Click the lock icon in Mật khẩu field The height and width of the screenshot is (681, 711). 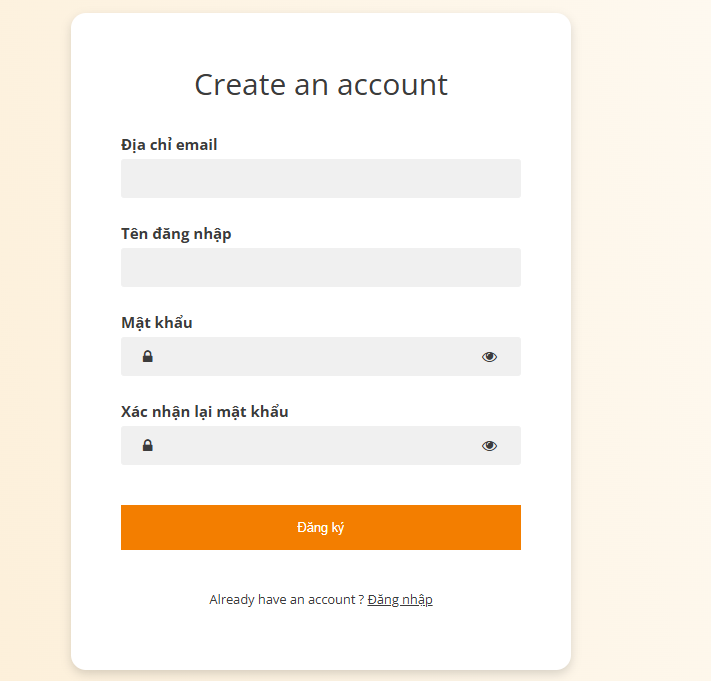click(x=148, y=357)
